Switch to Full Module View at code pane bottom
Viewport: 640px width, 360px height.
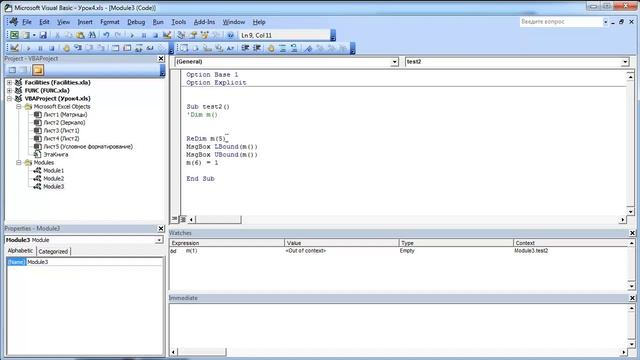pyautogui.click(x=183, y=219)
